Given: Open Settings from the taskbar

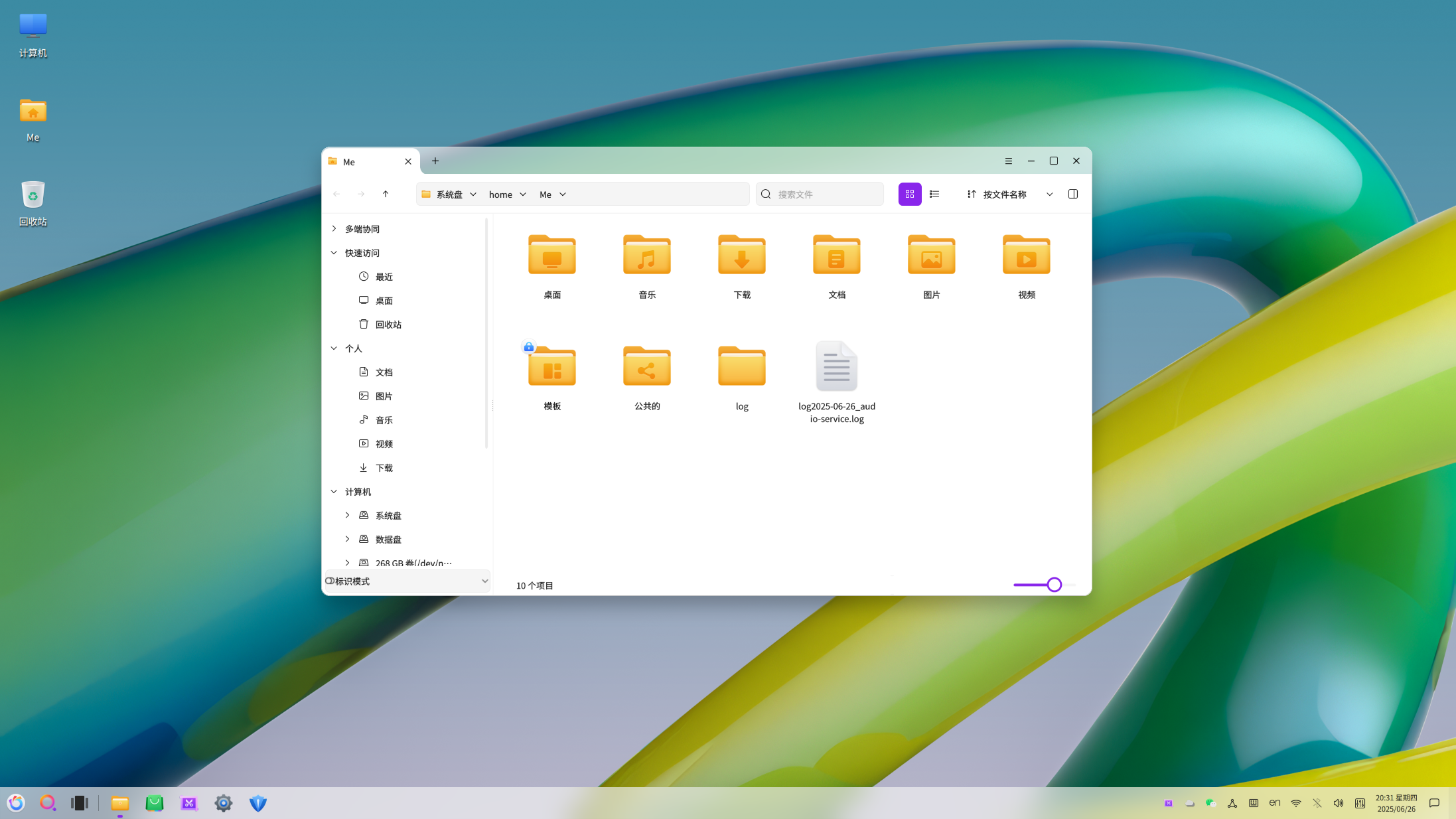Looking at the screenshot, I should tap(224, 803).
